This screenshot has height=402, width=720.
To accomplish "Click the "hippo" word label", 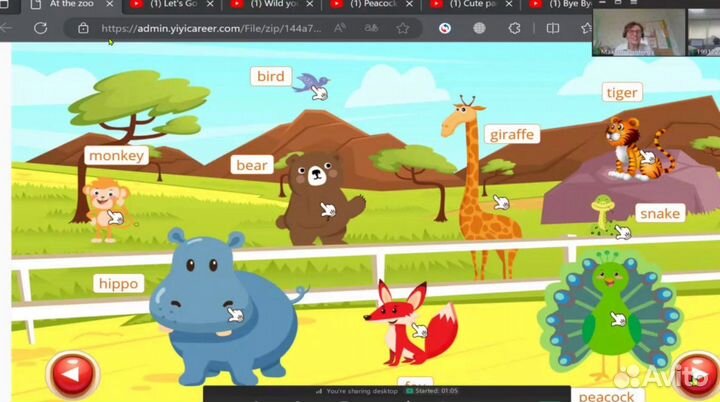I will click(119, 284).
